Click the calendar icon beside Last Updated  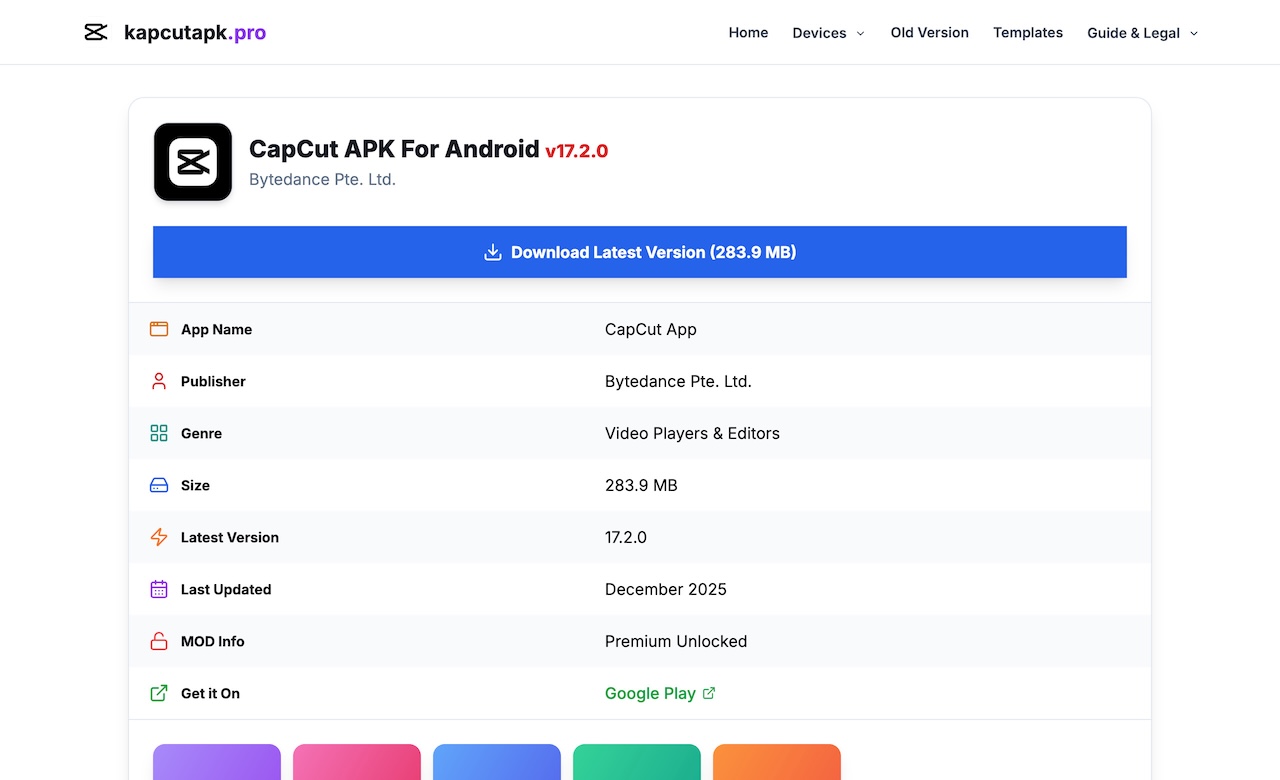click(x=159, y=589)
